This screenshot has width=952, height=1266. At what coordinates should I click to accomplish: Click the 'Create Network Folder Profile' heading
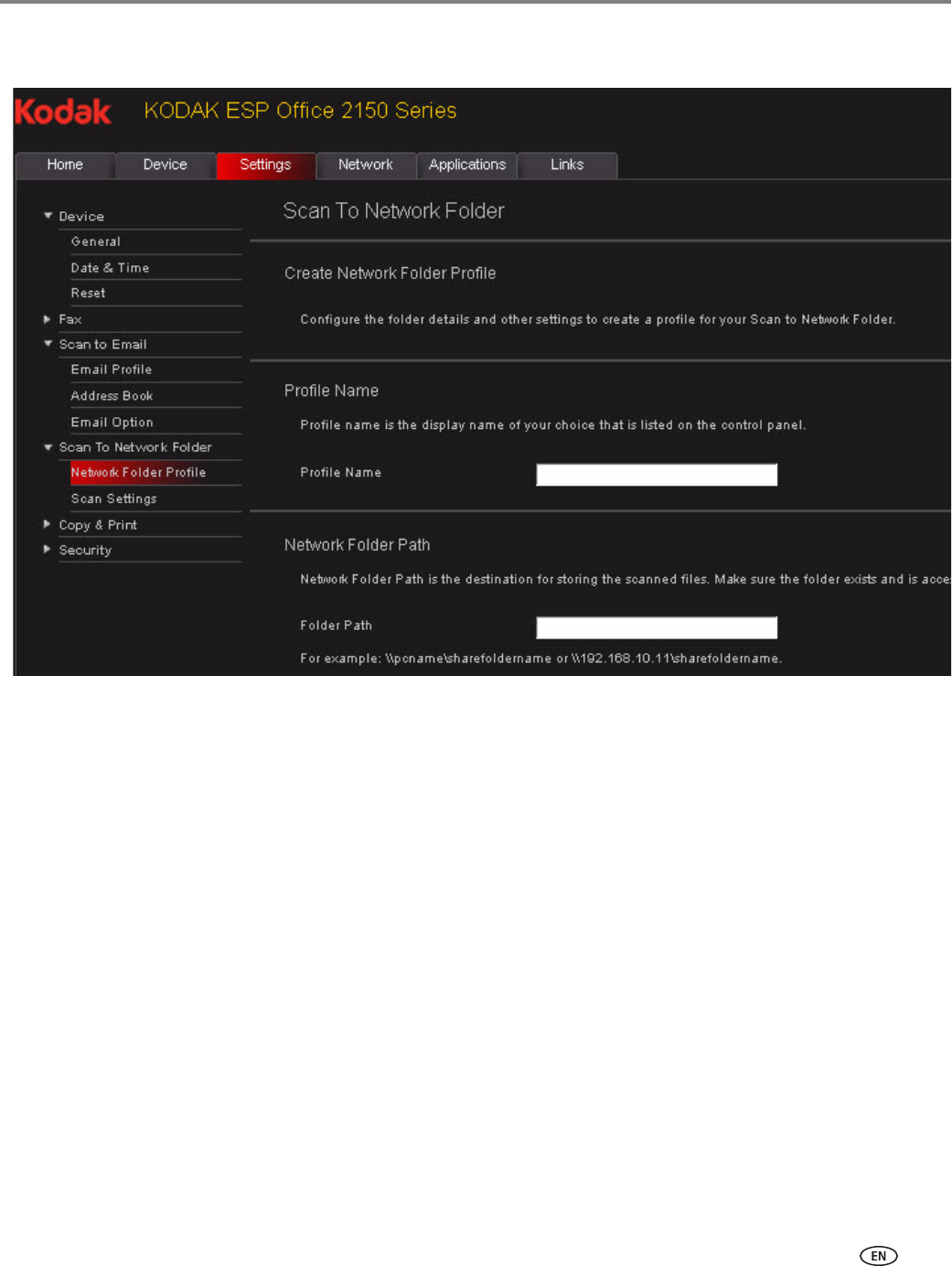390,274
